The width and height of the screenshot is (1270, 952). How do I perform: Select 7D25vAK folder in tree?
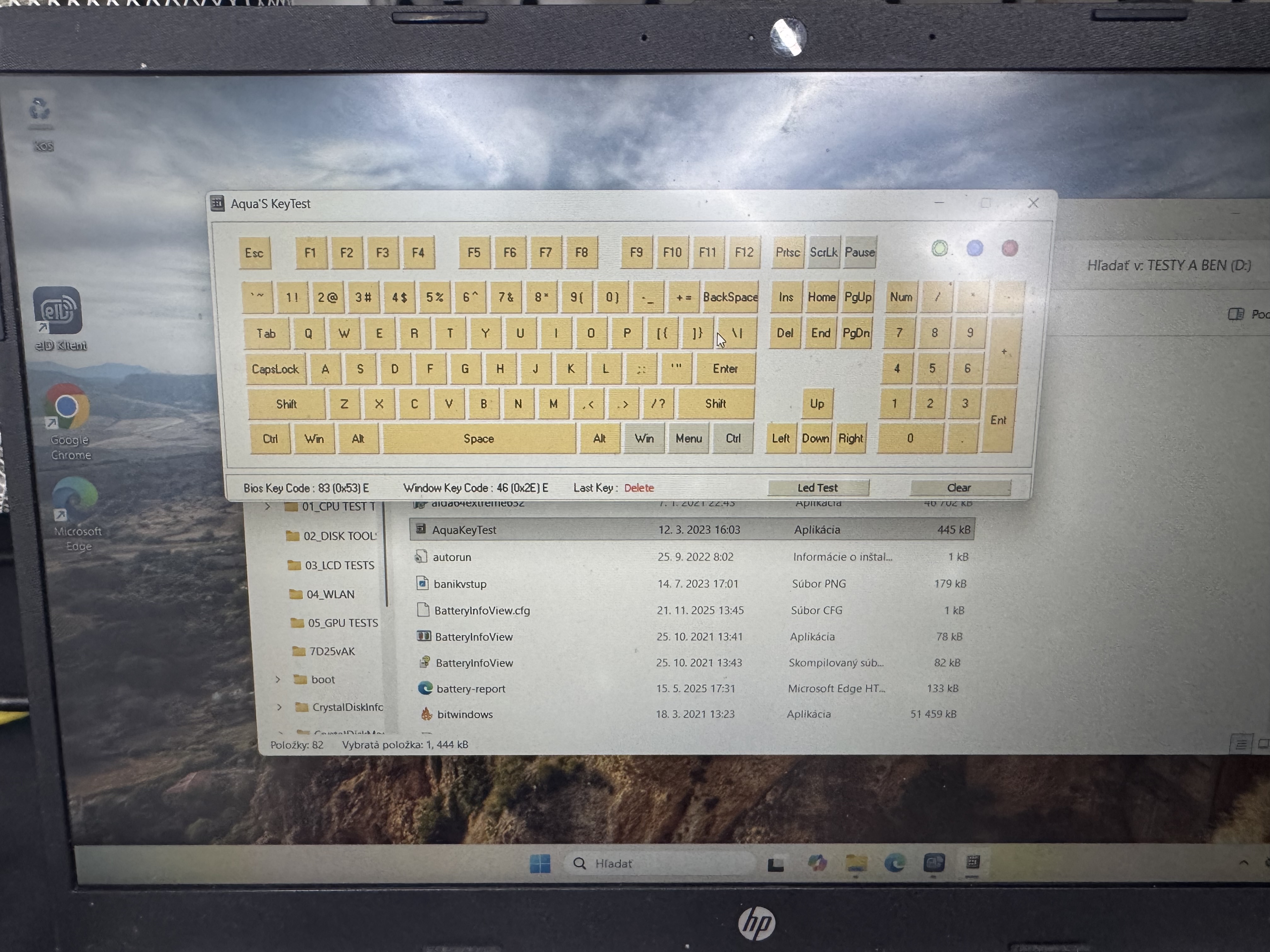pyautogui.click(x=324, y=651)
